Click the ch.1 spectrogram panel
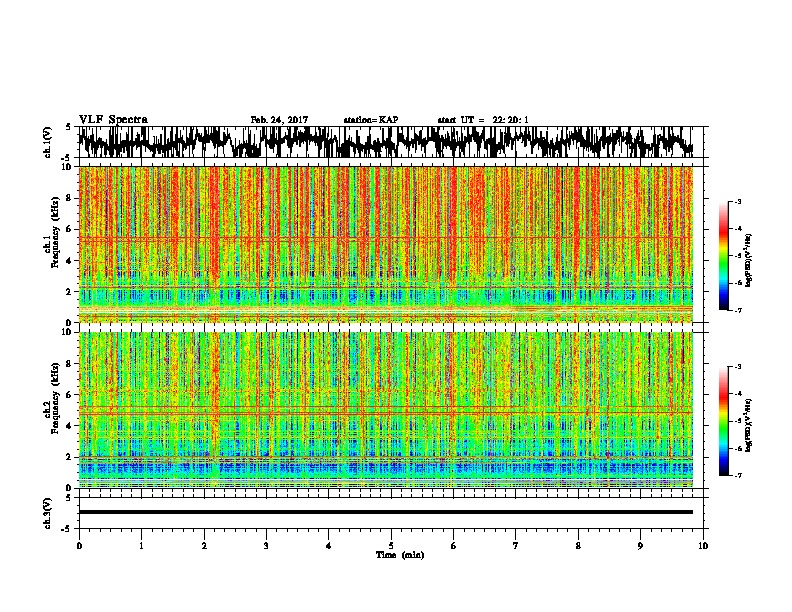 [x=386, y=244]
